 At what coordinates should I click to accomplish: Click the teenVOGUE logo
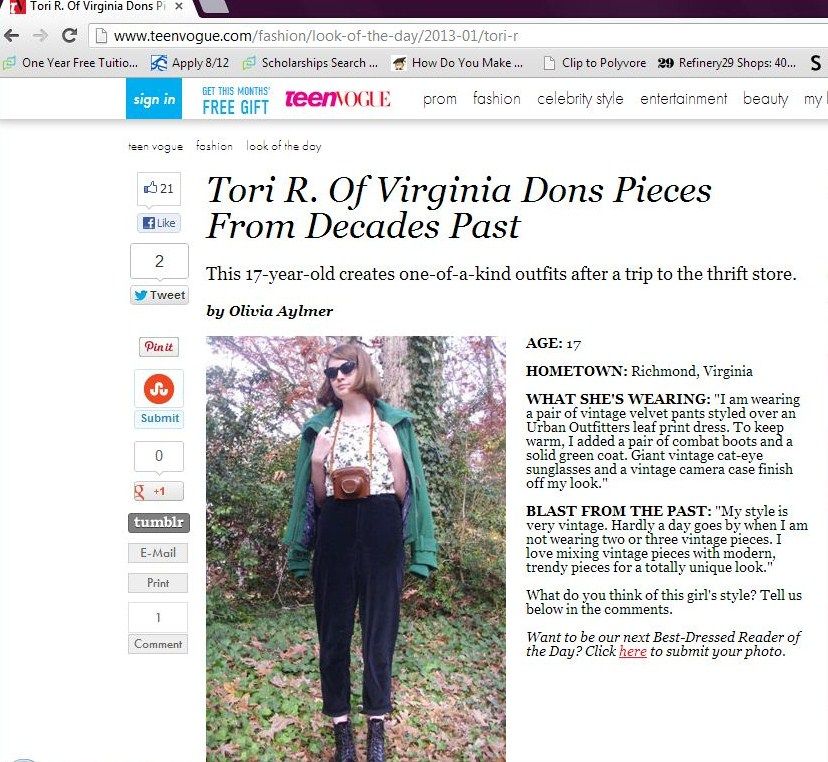pos(337,99)
